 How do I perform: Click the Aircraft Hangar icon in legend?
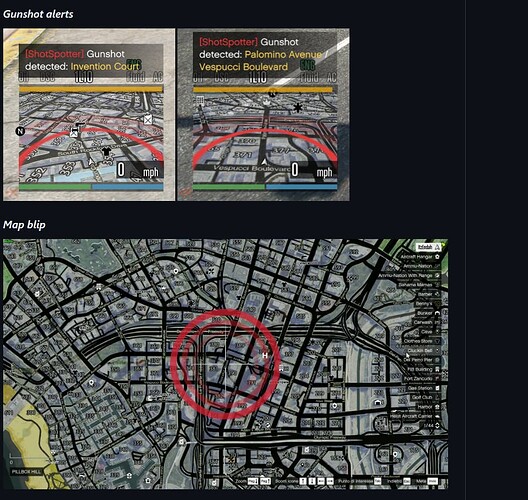pyautogui.click(x=437, y=257)
